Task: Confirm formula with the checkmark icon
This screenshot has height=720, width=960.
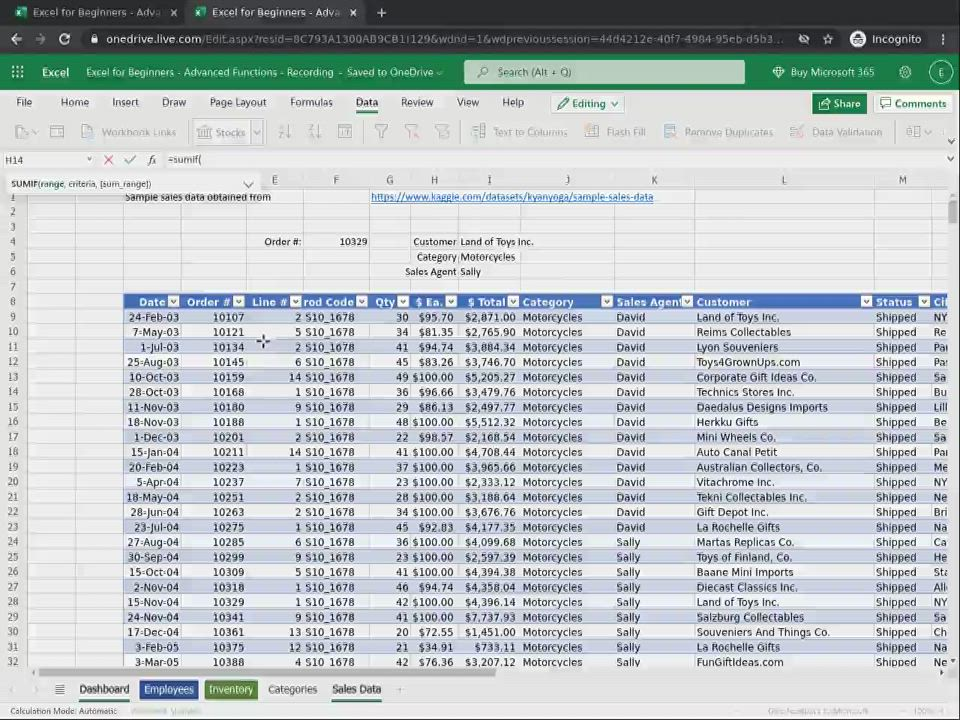Action: point(130,160)
